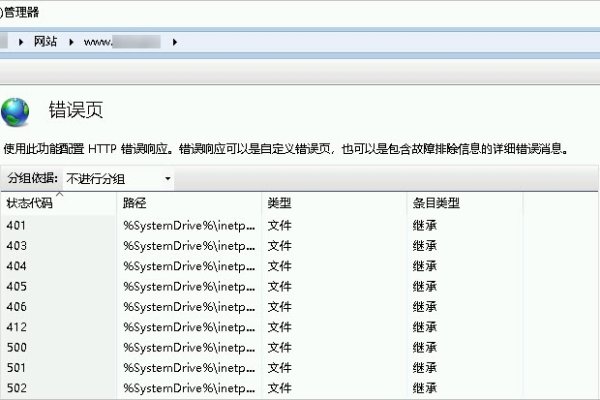
Task: Expand the breadcrumb arrow after the www site name
Action: (x=175, y=42)
